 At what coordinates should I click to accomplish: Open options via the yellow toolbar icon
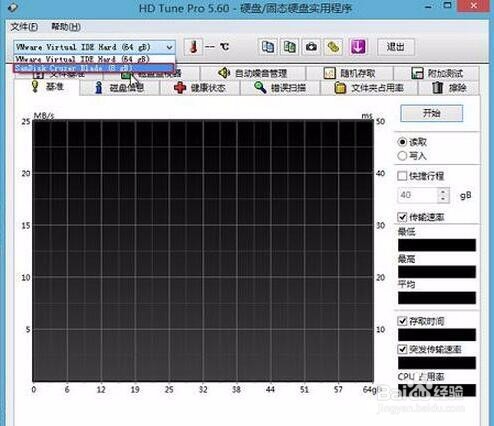[333, 47]
